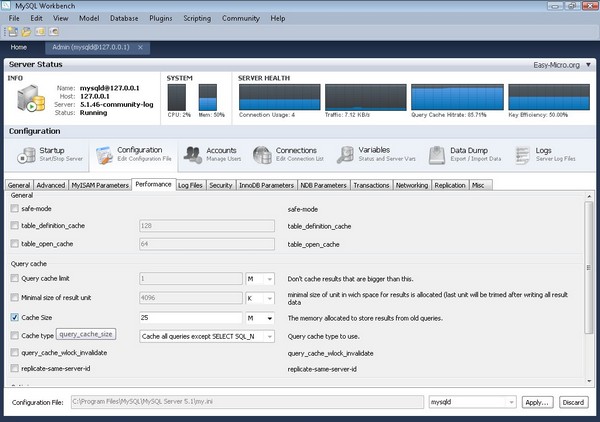Click the new model toolbar icon
This screenshot has height=422, width=600.
pyautogui.click(x=13, y=32)
